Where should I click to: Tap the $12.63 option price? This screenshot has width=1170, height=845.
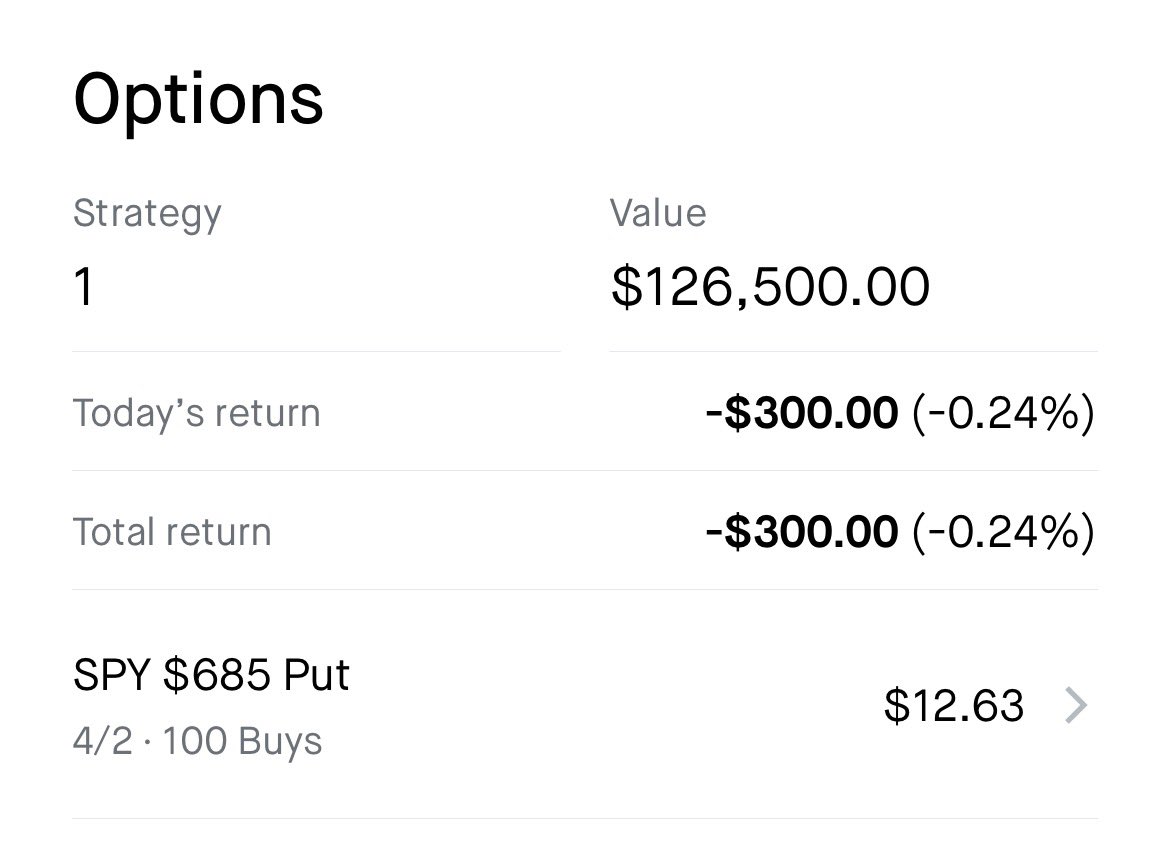coord(953,706)
